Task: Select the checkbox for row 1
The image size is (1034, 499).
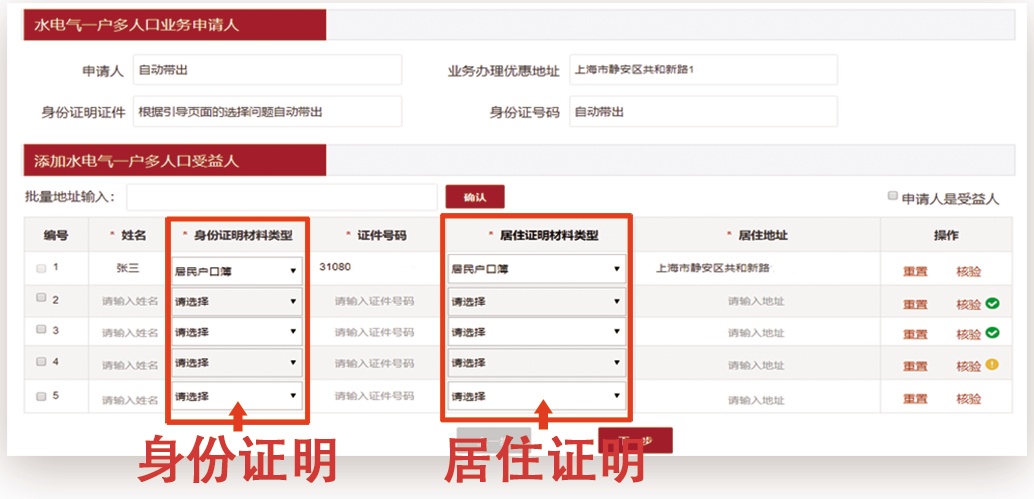Action: (x=41, y=268)
